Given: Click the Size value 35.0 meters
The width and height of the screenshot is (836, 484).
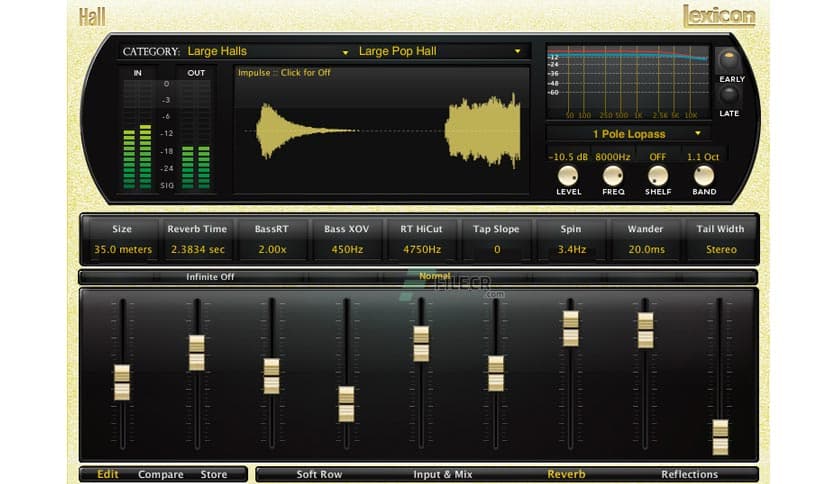Looking at the screenshot, I should point(123,249).
